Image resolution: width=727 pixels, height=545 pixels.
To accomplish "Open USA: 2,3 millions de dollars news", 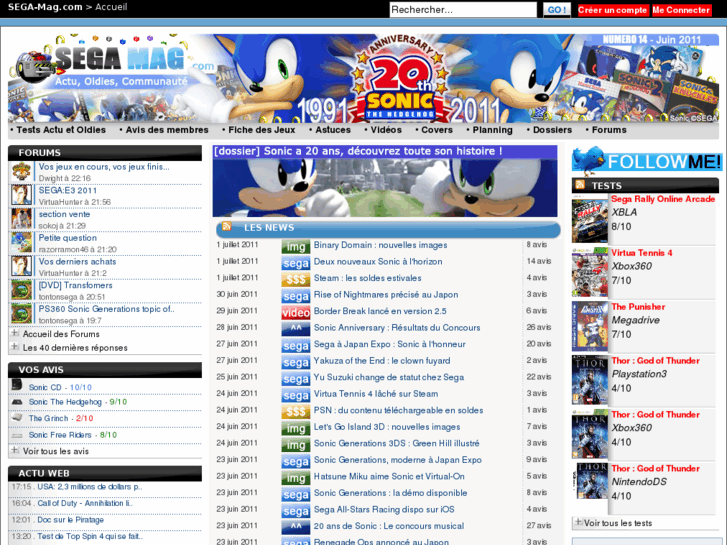I will tap(89, 487).
